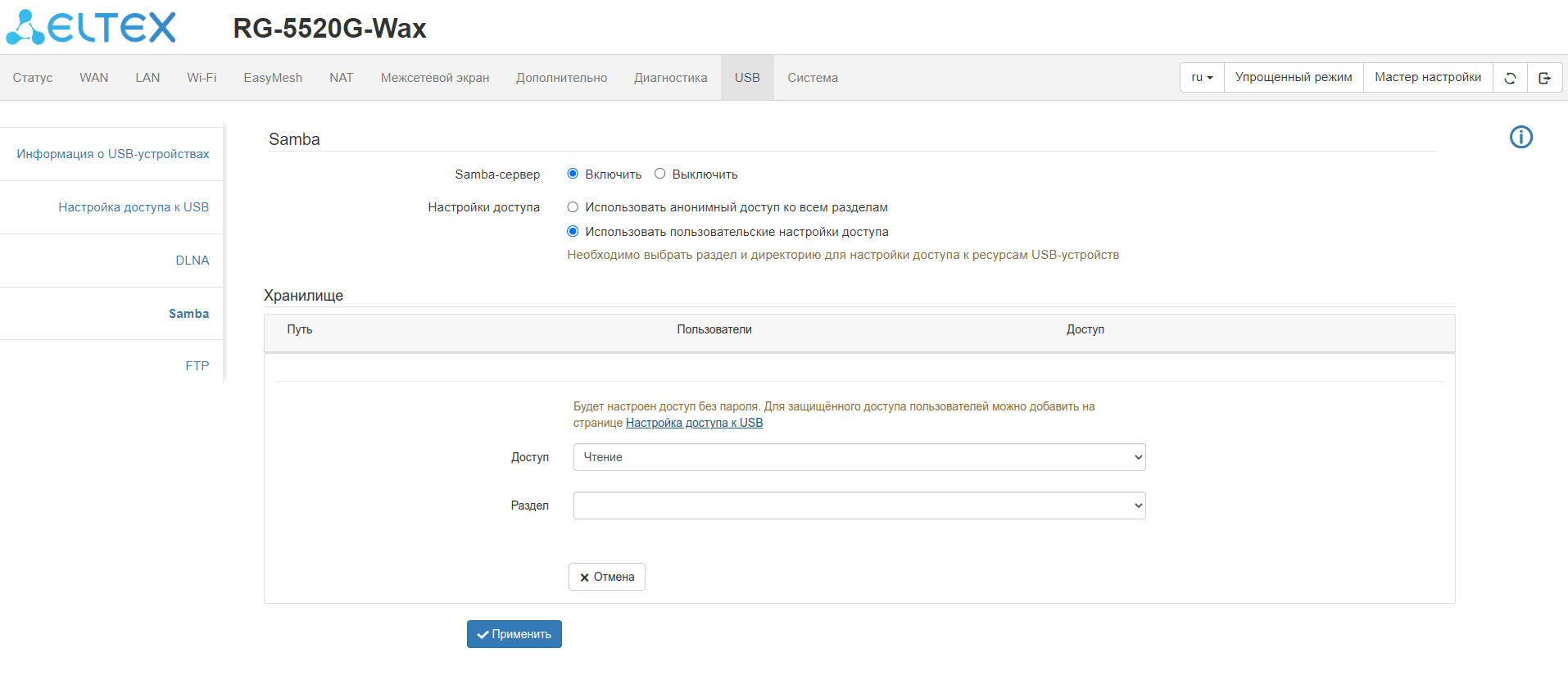Click Упрощенный режим button
Screen dimensions: 1568x698
[x=1293, y=78]
